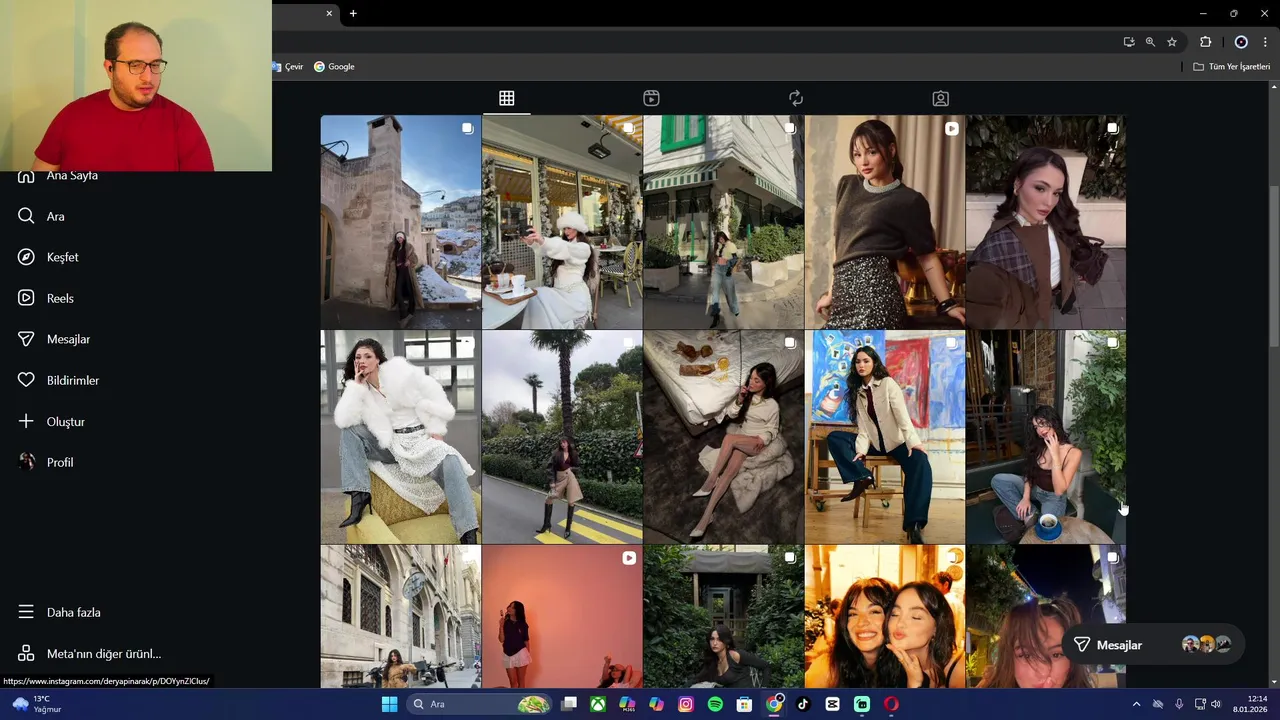Image resolution: width=1280 pixels, height=720 pixels.
Task: Open the plaid jacket portrait post
Action: [x=1045, y=222]
